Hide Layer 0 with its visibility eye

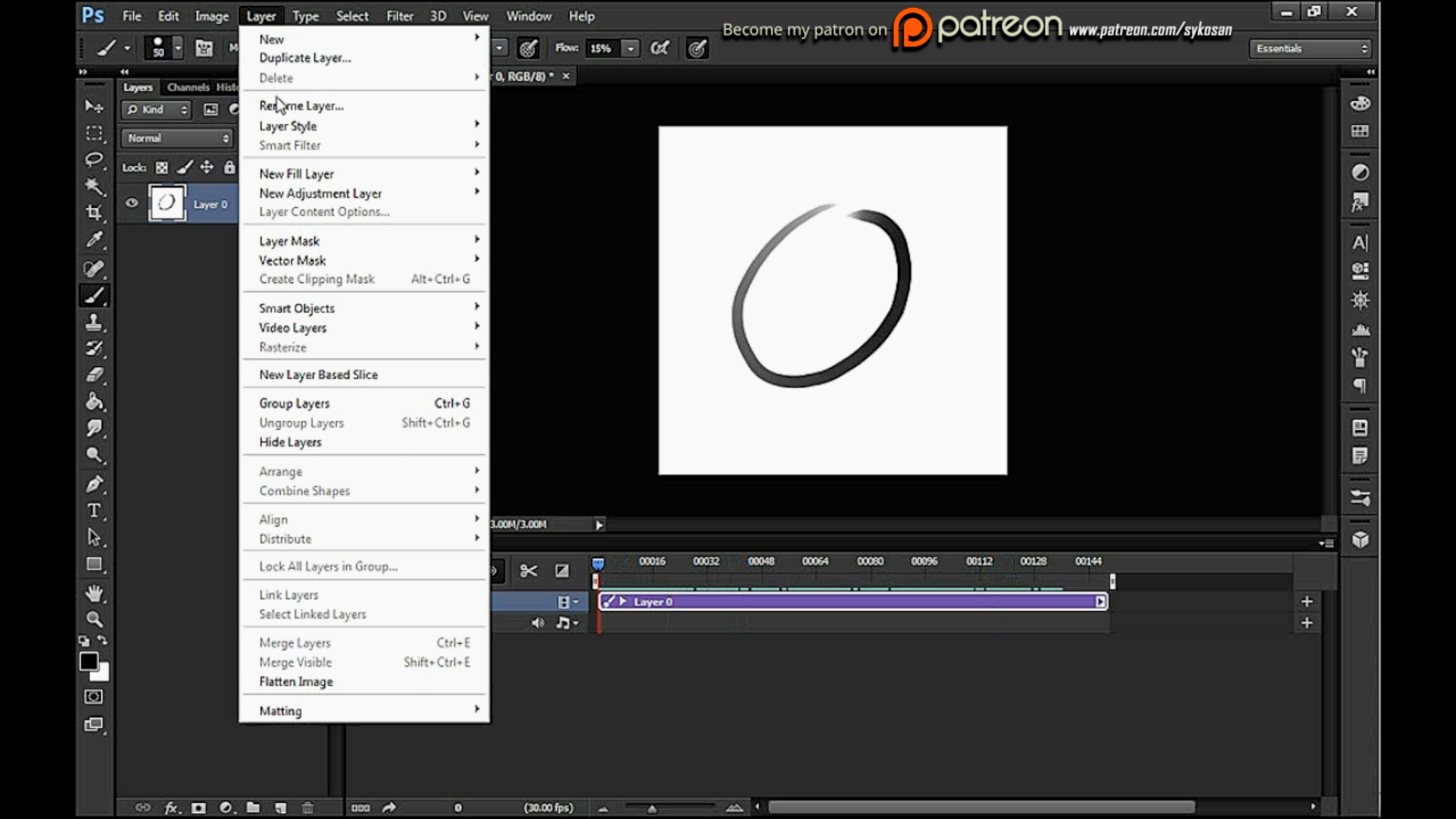[x=131, y=203]
